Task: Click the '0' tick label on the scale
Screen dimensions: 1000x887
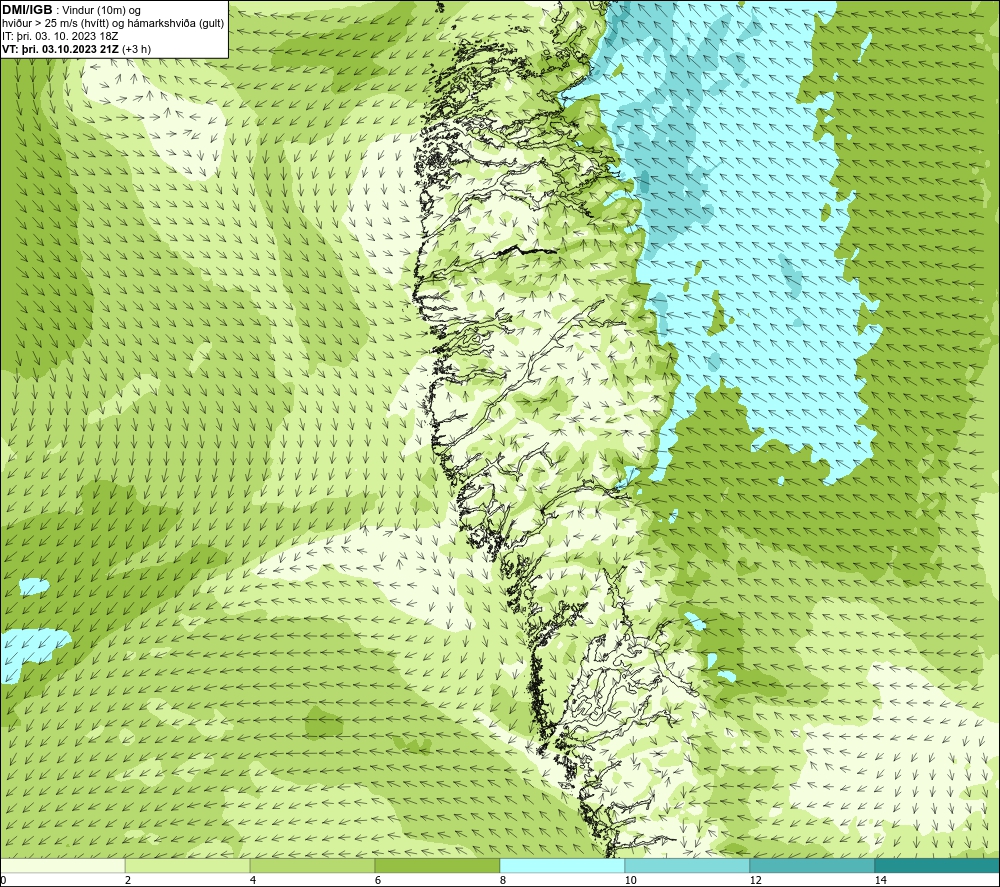Action: pyautogui.click(x=4, y=880)
